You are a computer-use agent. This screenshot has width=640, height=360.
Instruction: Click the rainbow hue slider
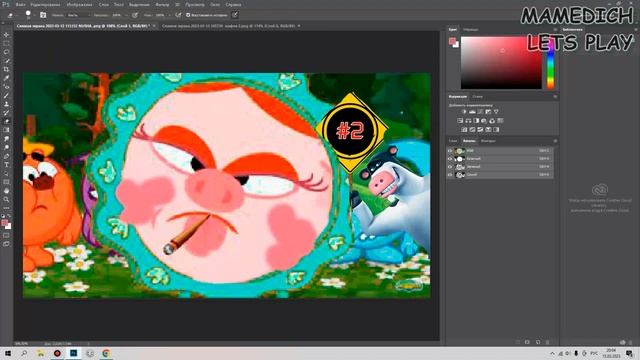(551, 62)
